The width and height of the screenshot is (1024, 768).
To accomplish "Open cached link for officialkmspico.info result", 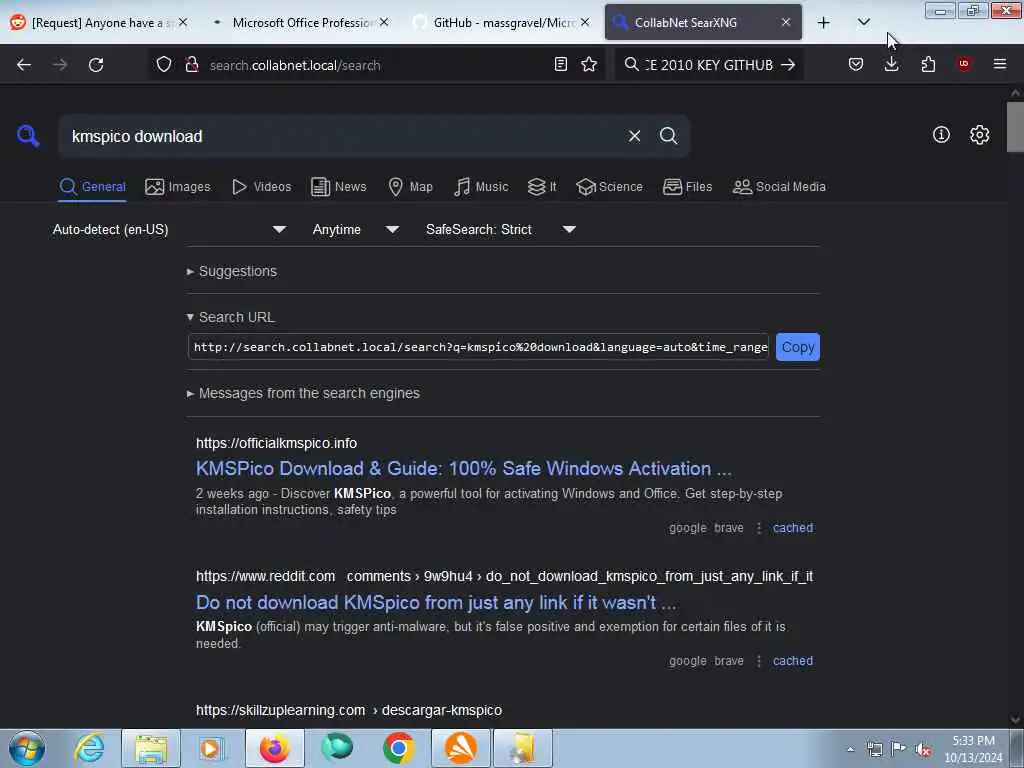I will coord(793,528).
